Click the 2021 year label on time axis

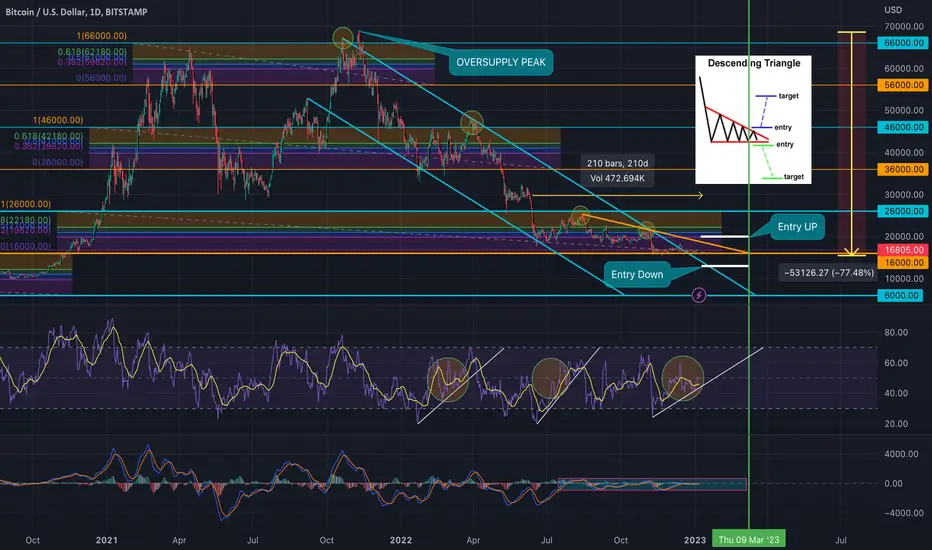coord(106,540)
